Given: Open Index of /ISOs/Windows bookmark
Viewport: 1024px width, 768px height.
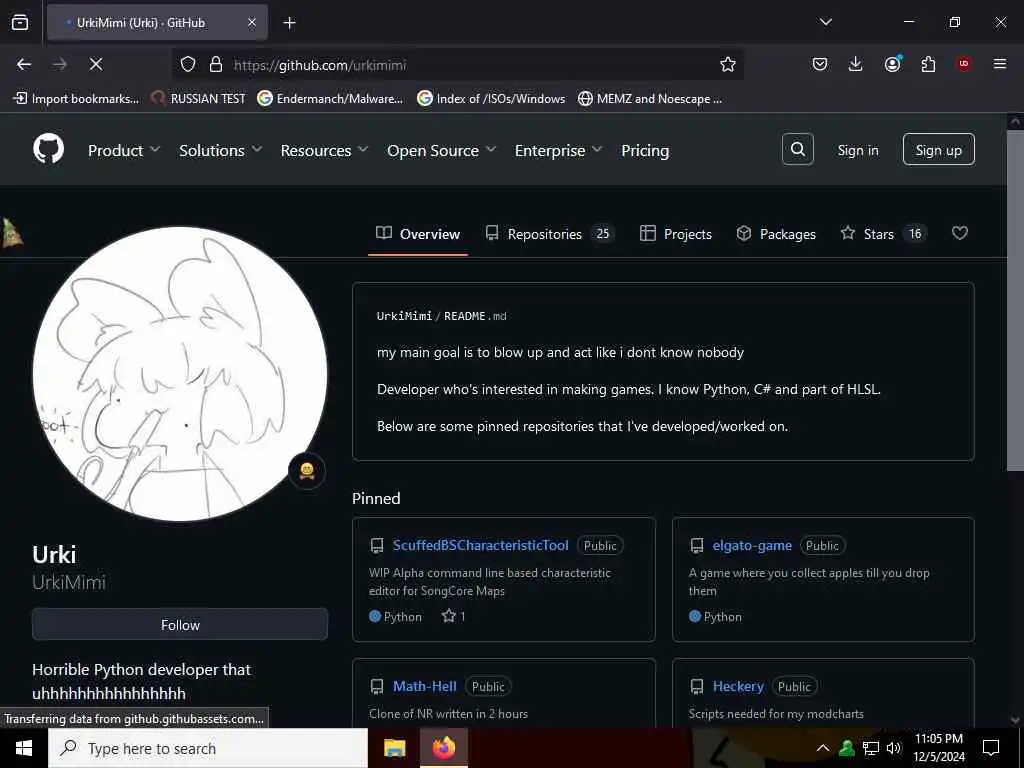Looking at the screenshot, I should pos(491,99).
